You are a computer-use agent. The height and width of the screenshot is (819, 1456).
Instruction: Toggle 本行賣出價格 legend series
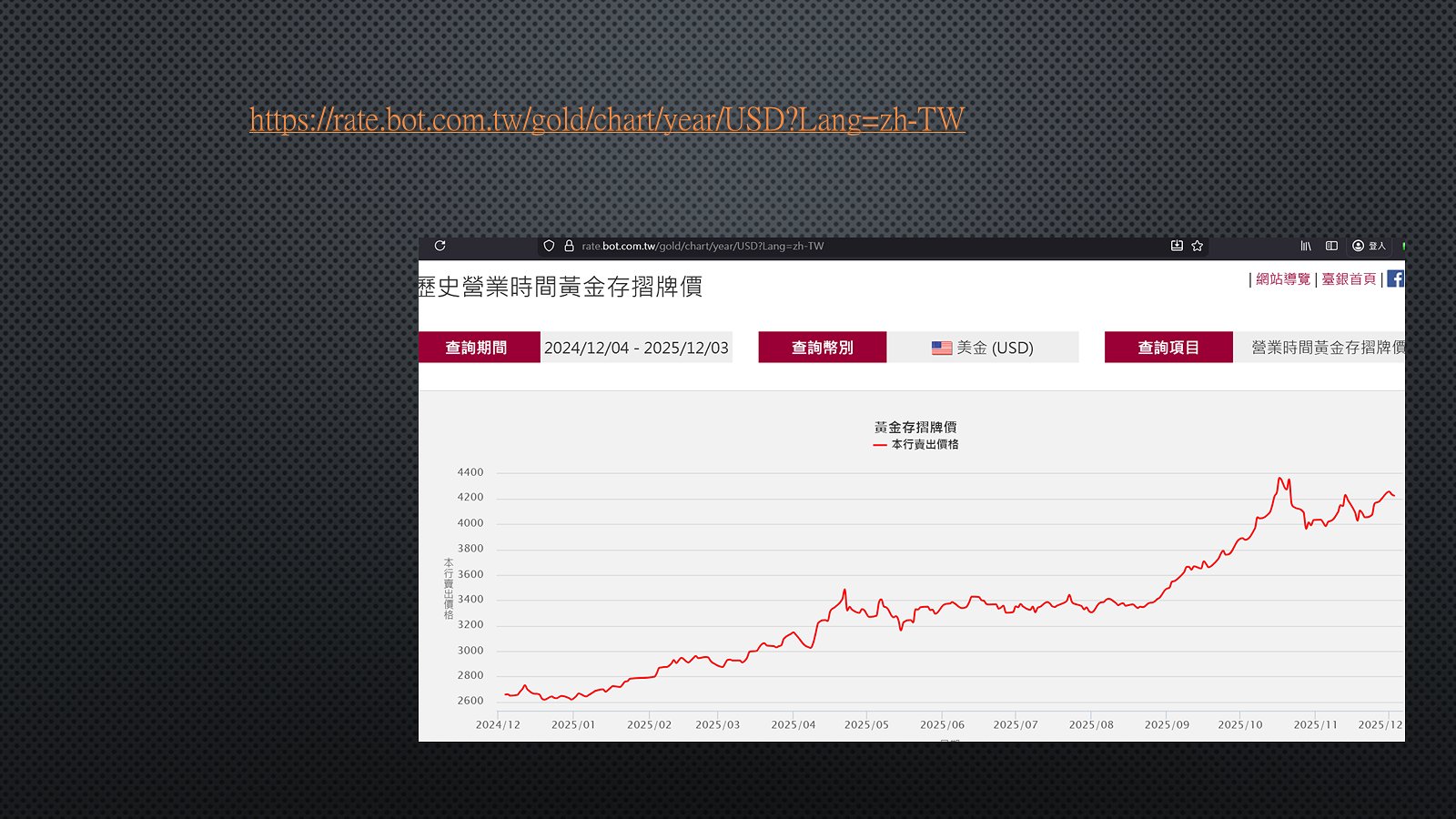[917, 444]
